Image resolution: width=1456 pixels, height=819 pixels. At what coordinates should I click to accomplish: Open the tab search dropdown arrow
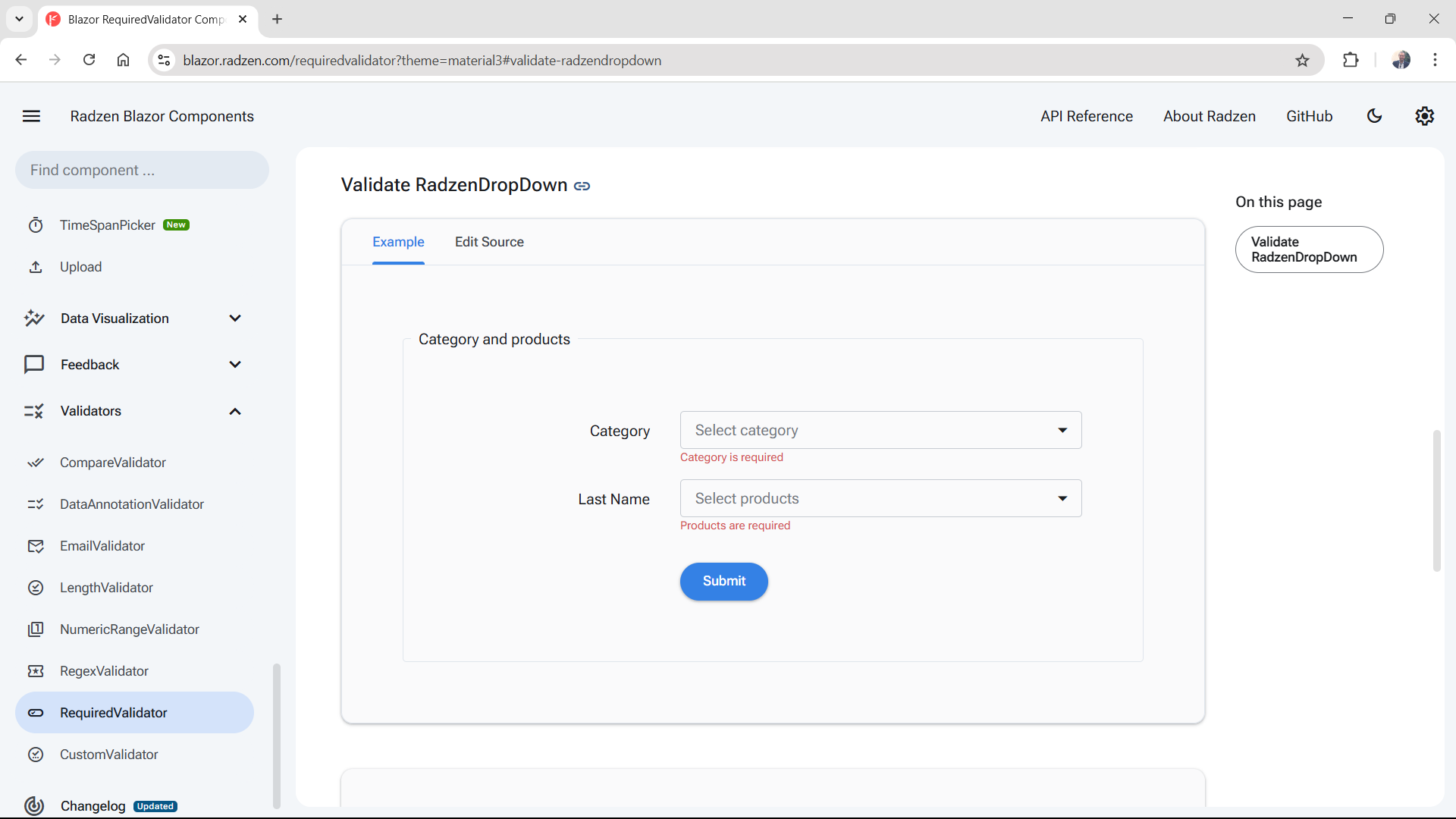coord(19,19)
